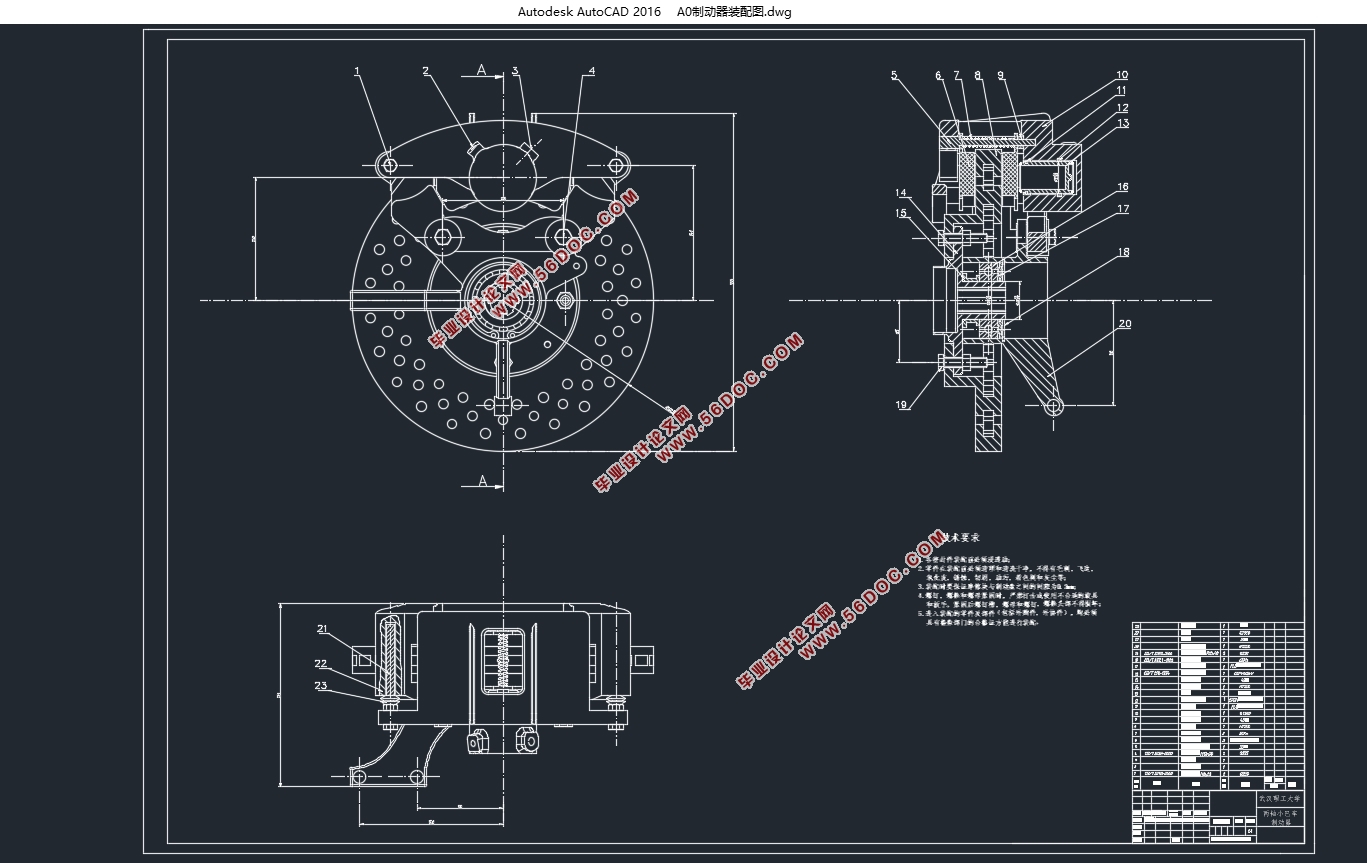
Task: Select the upper section marker A
Action: (482, 70)
